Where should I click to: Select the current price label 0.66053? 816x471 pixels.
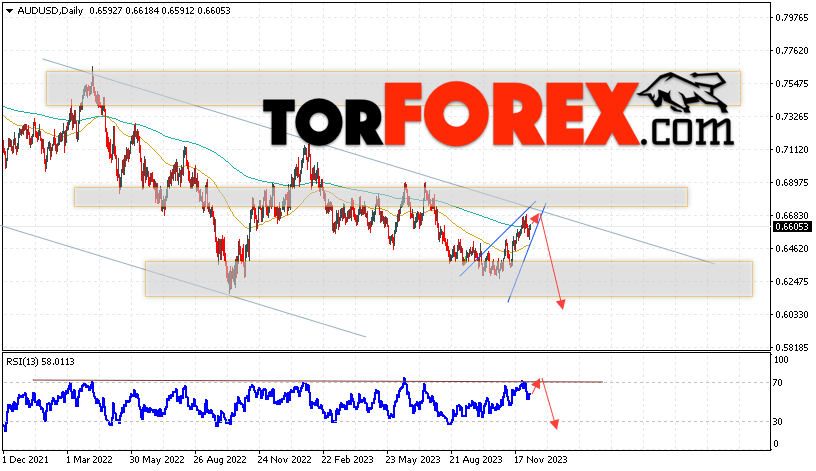pos(792,226)
